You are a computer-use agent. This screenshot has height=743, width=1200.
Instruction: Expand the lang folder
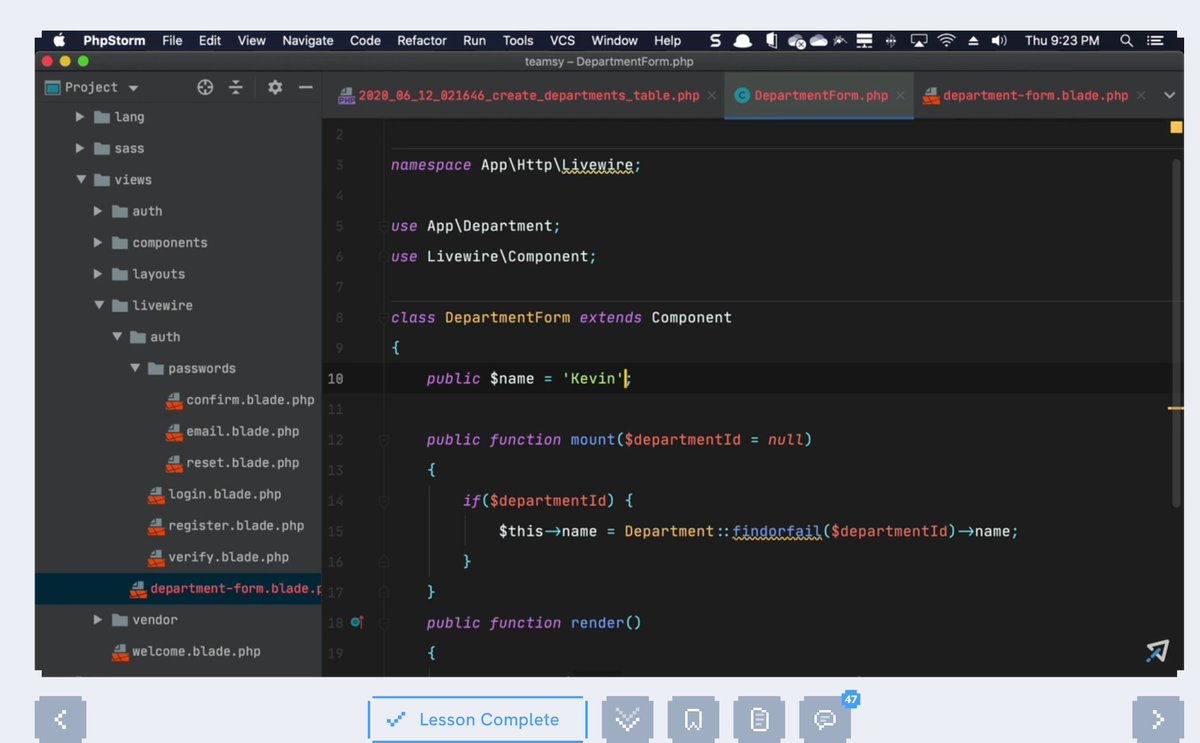(x=81, y=117)
